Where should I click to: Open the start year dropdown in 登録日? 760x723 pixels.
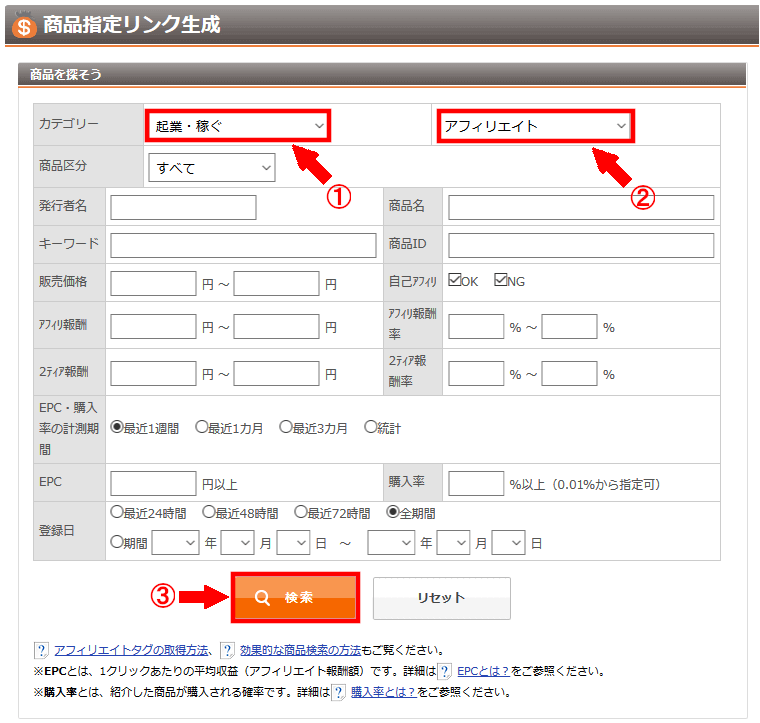(x=175, y=542)
